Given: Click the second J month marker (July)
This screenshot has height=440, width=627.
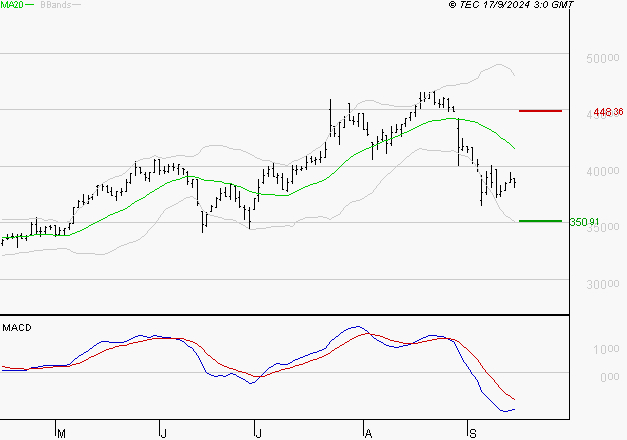Looking at the screenshot, I should [x=258, y=433].
